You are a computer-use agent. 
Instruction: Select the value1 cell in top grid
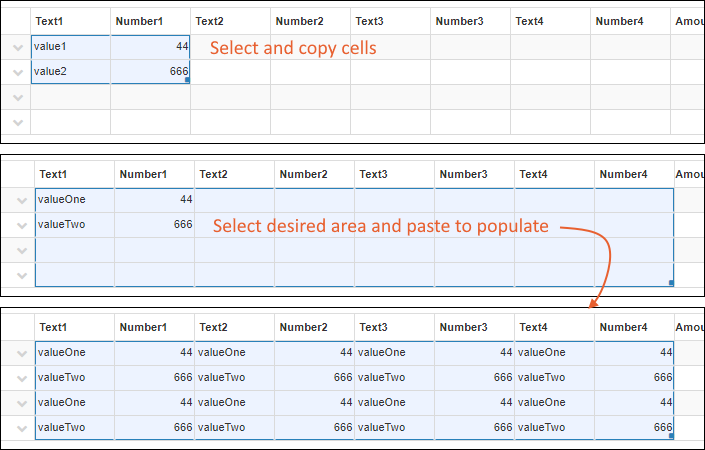click(70, 47)
